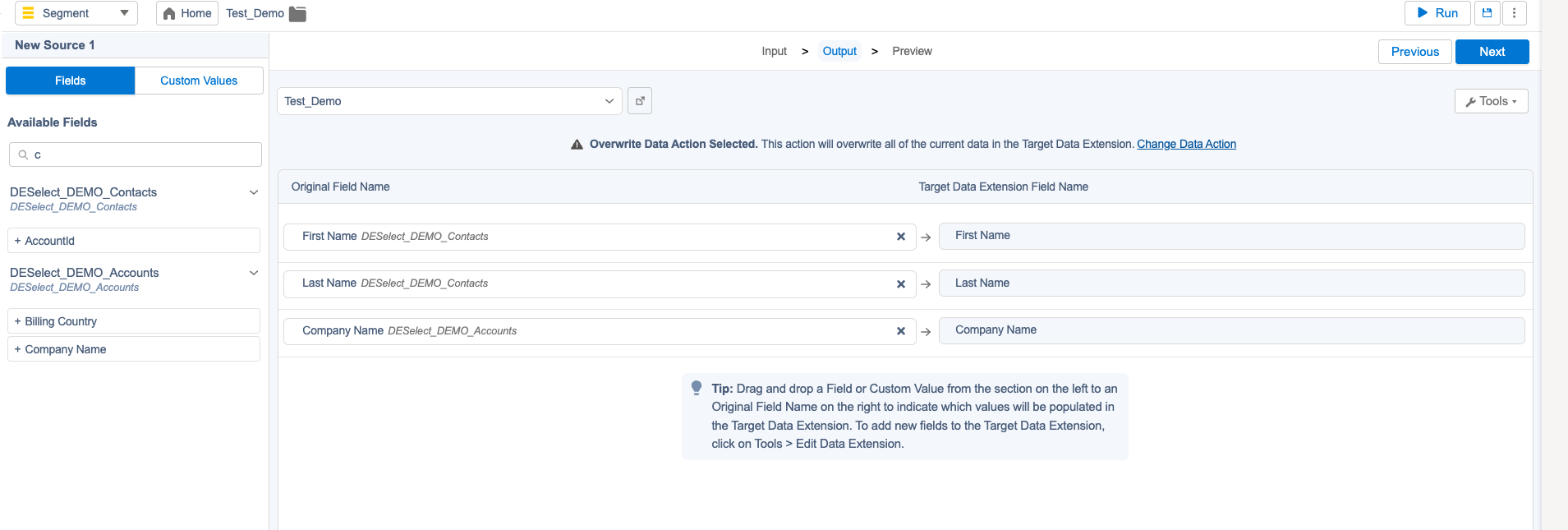Collapse the DESelect_DEMO_Contacts field group
Screen dimensions: 1568x530
click(254, 192)
